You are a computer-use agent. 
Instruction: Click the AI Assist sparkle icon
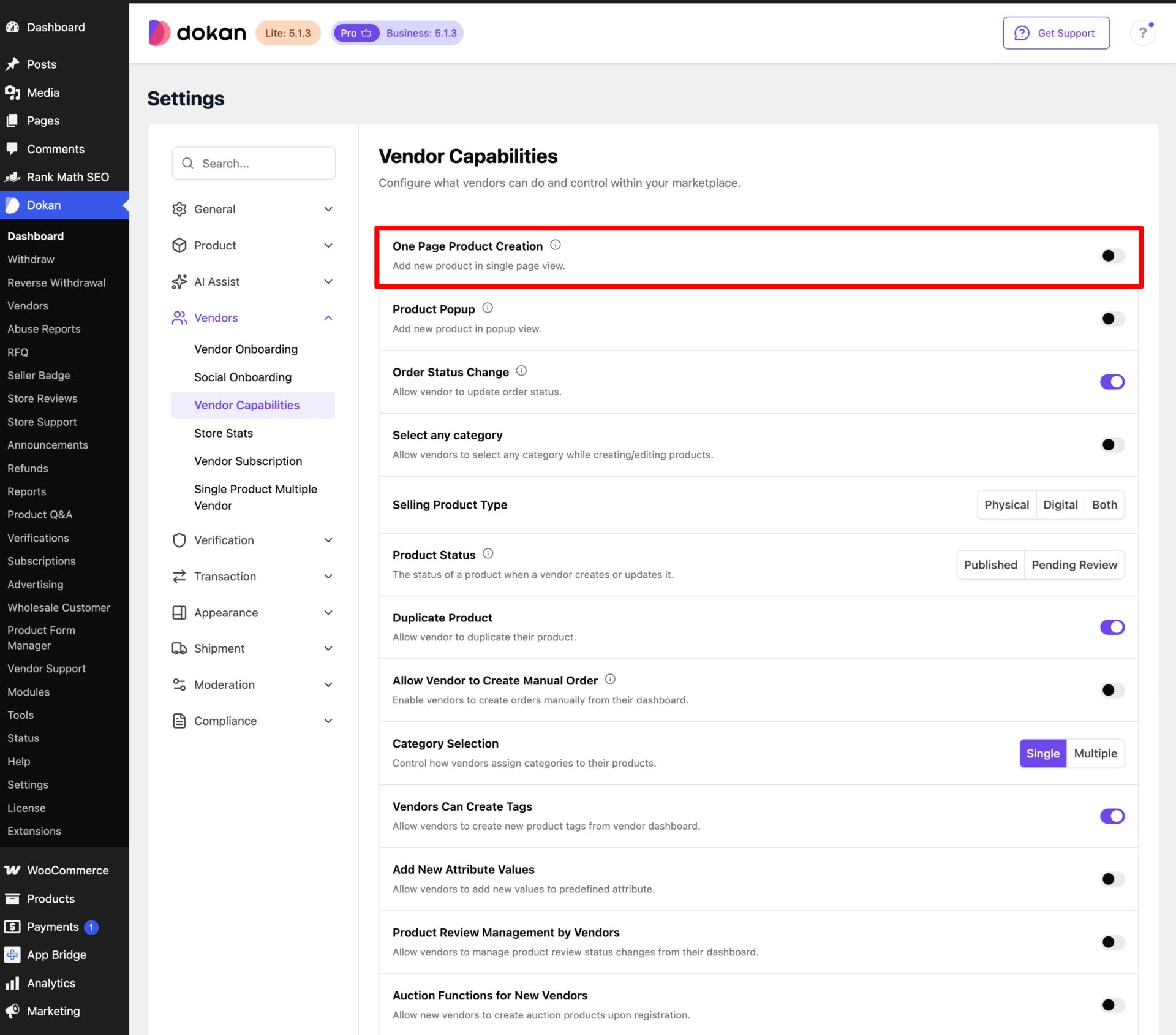coord(179,282)
